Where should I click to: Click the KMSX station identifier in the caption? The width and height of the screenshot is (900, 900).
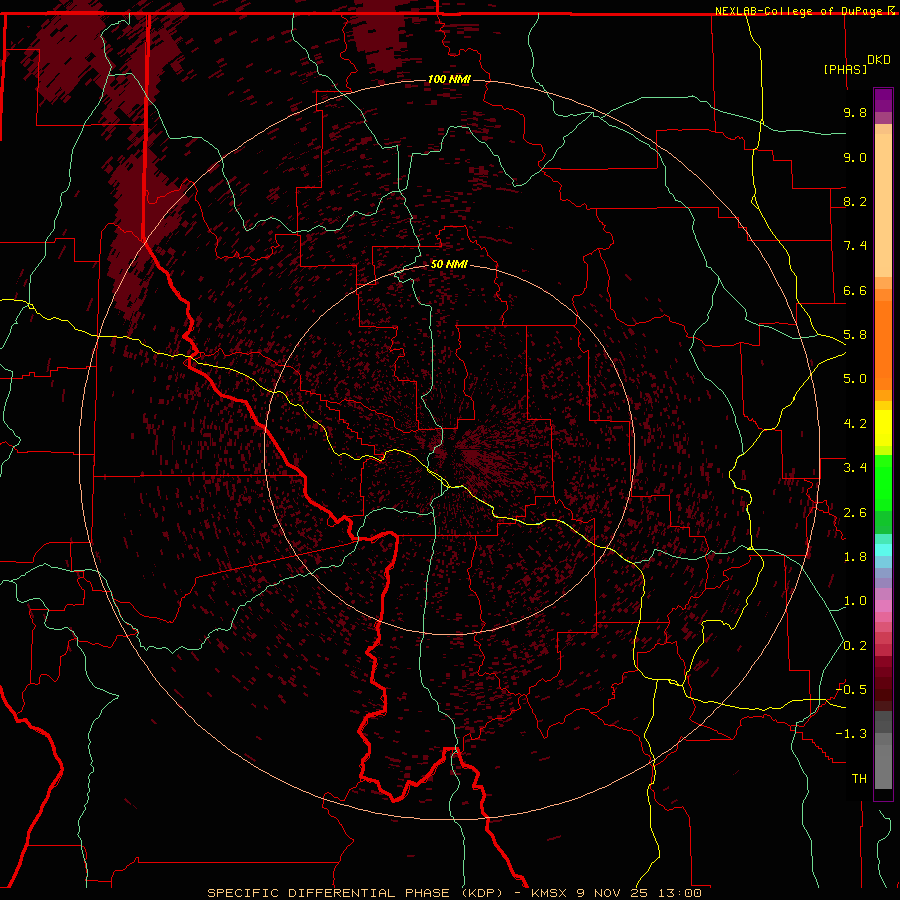549,893
